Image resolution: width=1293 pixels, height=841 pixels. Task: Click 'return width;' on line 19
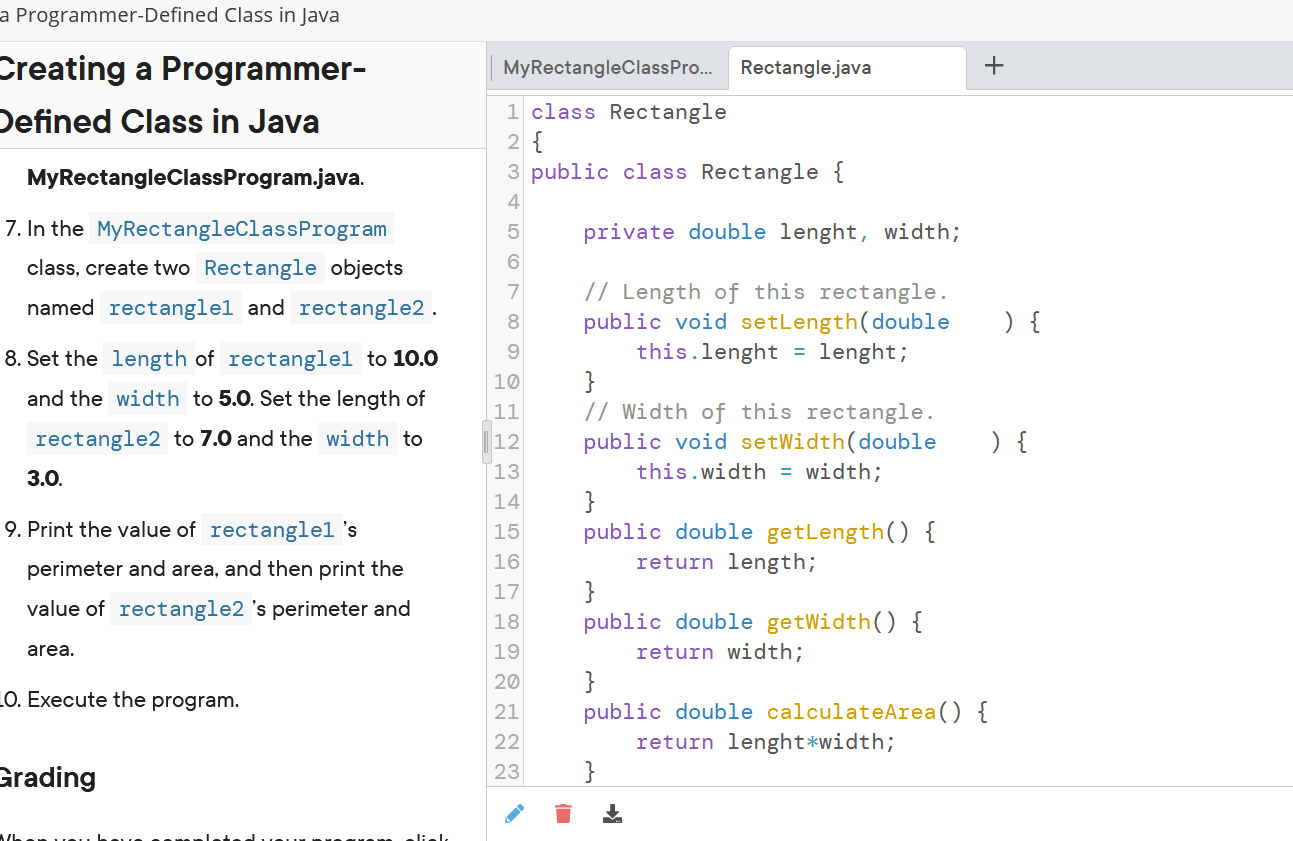click(720, 652)
